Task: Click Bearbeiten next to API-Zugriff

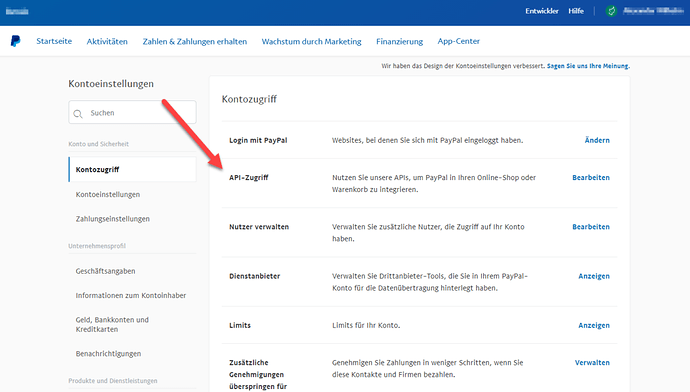Action: click(x=591, y=177)
